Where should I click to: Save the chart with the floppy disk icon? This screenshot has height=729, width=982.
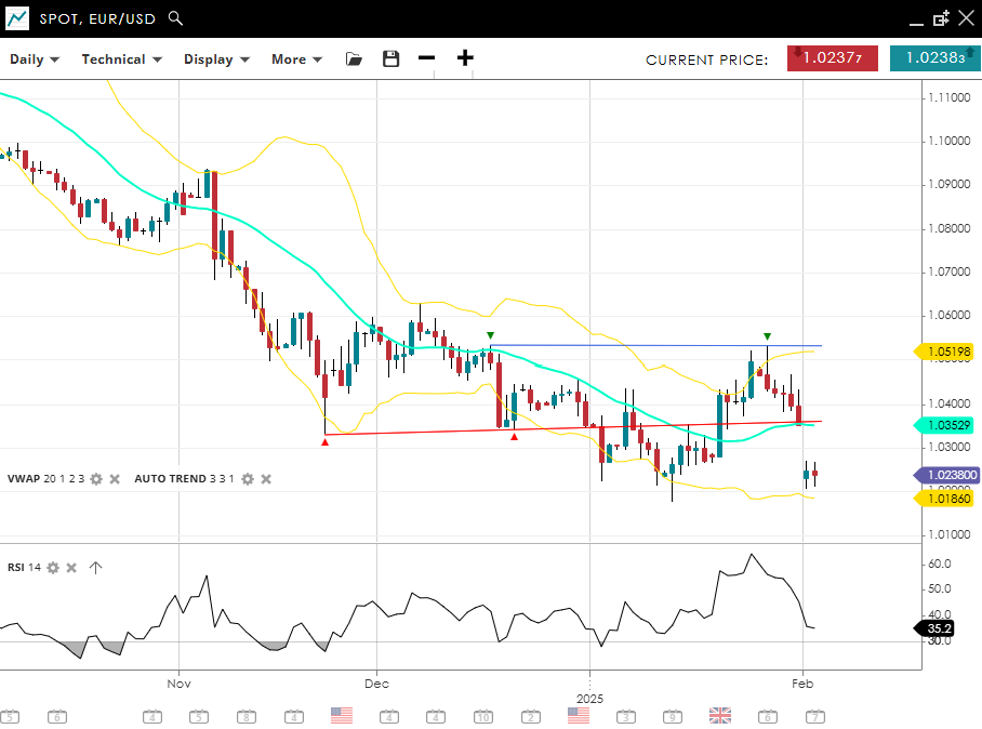click(391, 59)
